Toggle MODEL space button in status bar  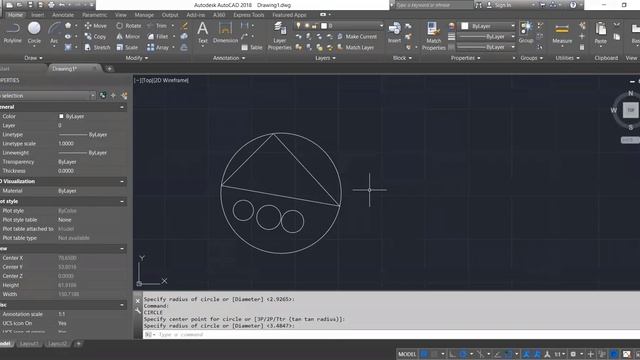pos(407,354)
